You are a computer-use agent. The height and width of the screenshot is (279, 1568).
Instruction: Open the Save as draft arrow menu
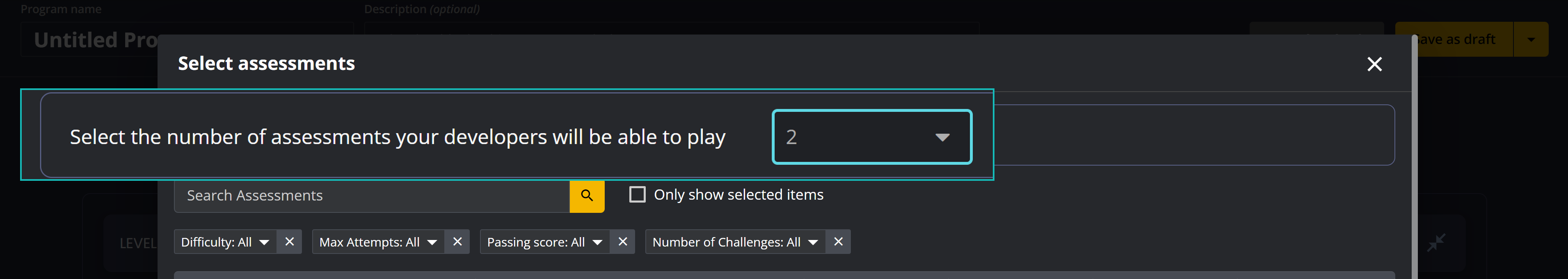[x=1530, y=39]
